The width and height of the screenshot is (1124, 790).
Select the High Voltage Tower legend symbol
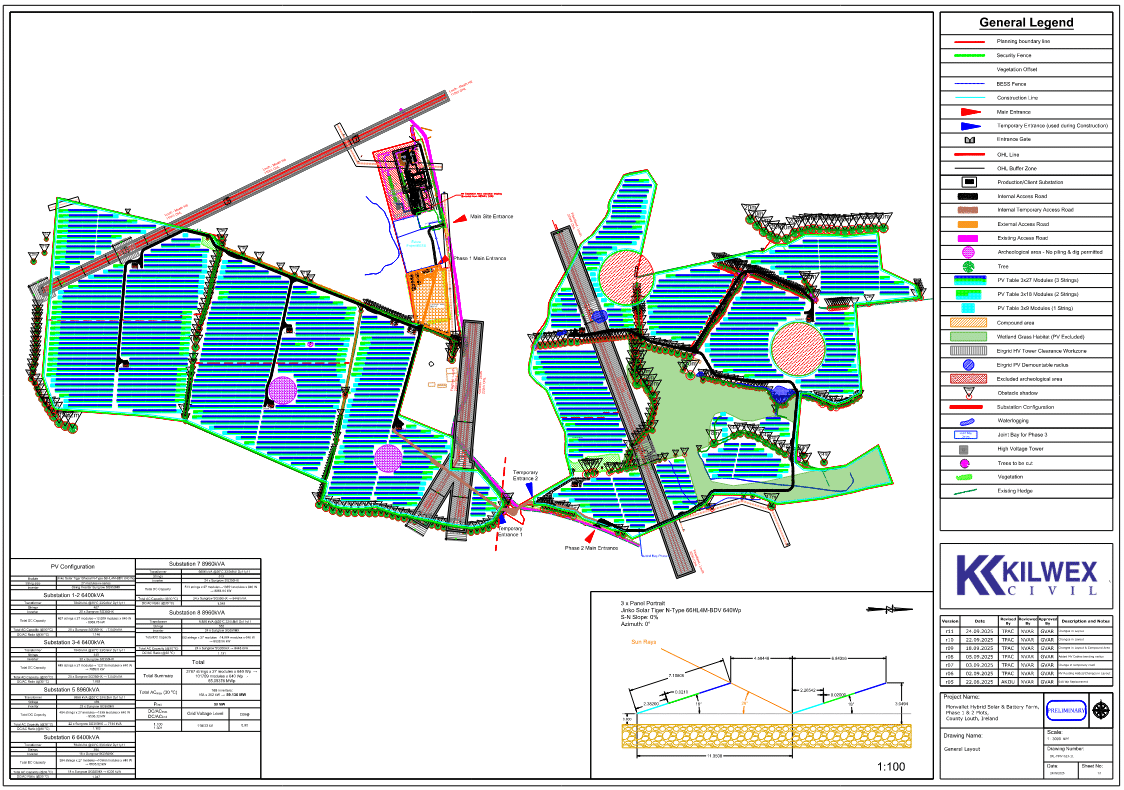[x=967, y=450]
